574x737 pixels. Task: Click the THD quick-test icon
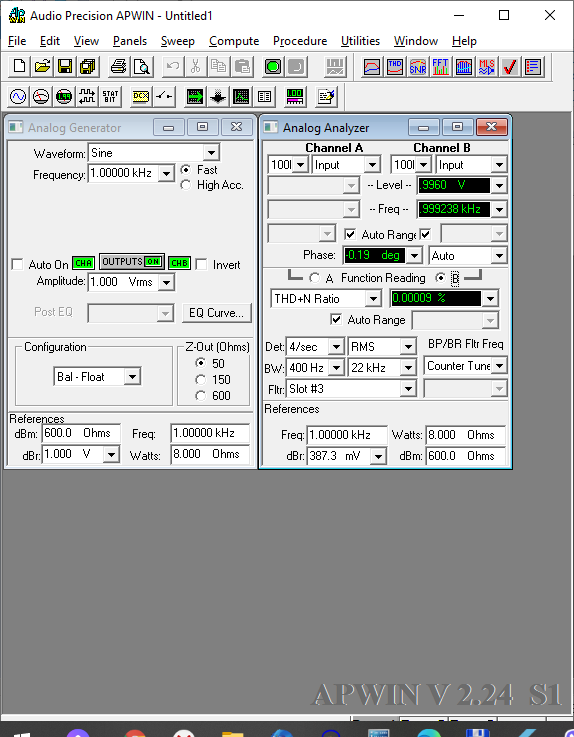tap(395, 67)
